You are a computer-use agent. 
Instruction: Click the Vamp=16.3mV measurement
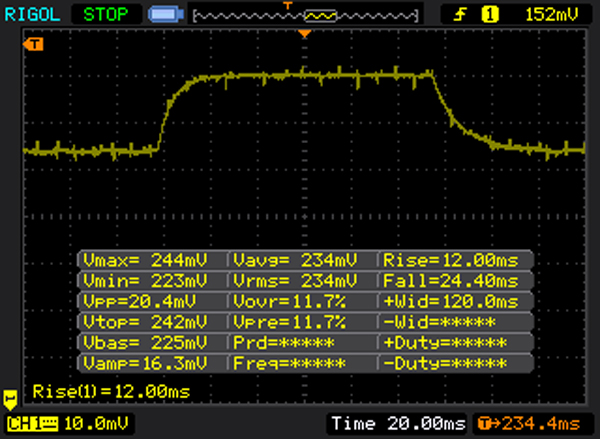point(145,363)
